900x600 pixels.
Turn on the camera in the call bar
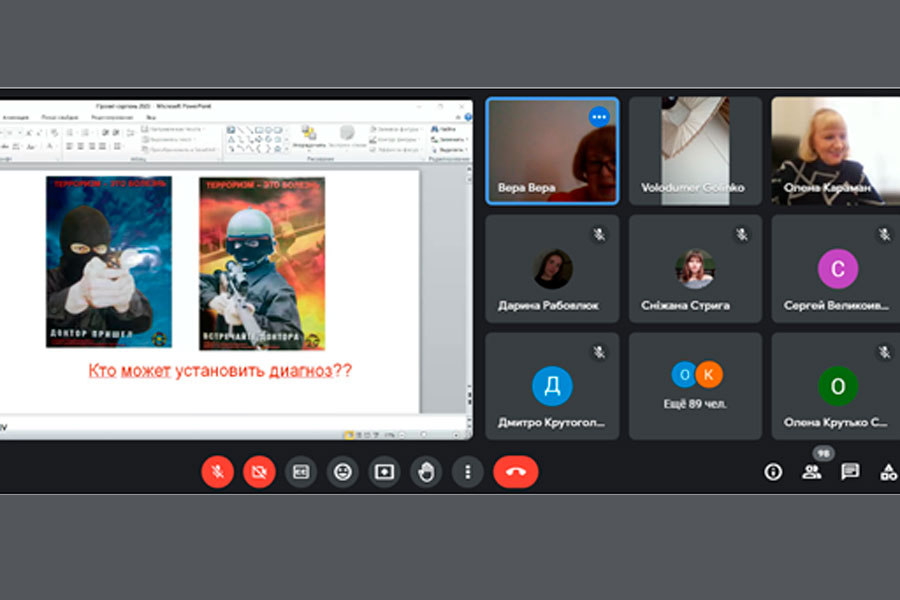pos(259,472)
